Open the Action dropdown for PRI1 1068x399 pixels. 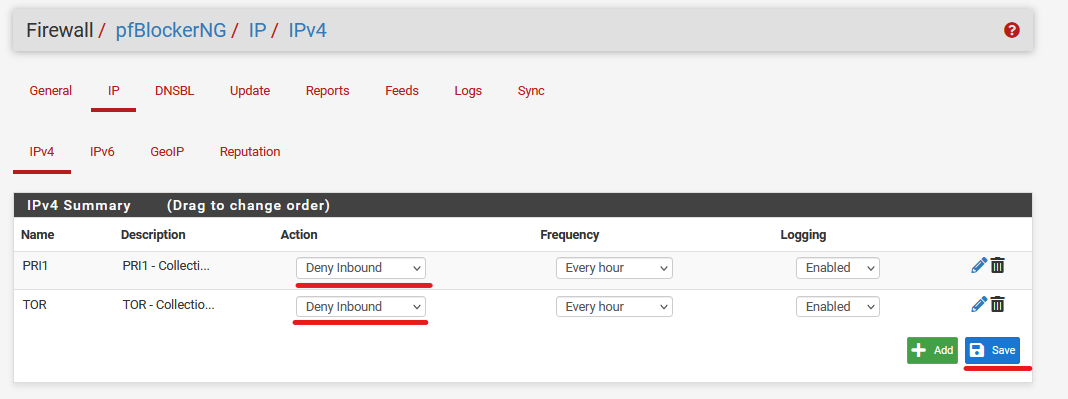pyautogui.click(x=361, y=268)
